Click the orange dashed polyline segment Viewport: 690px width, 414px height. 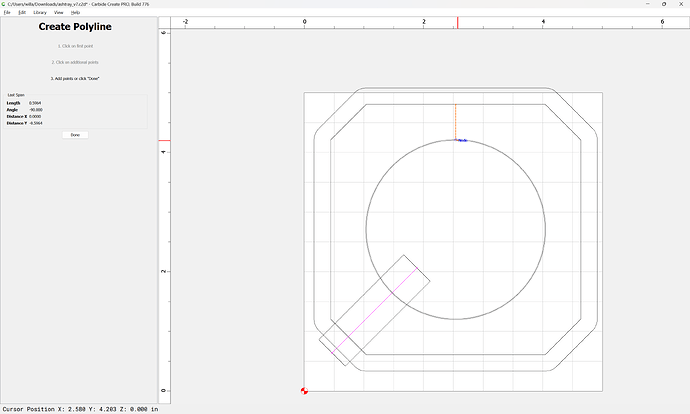pos(456,122)
